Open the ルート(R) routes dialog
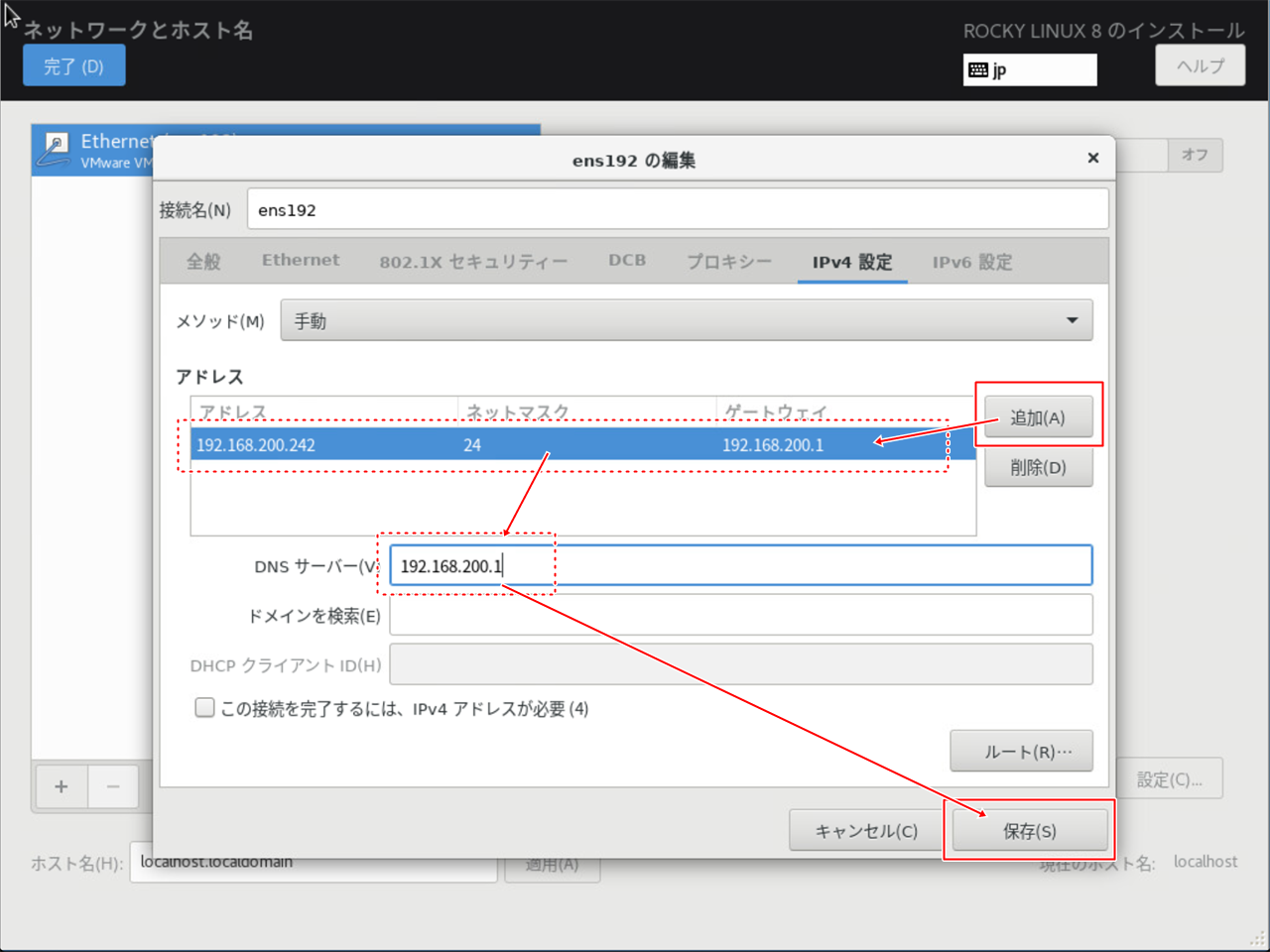 (x=1021, y=752)
